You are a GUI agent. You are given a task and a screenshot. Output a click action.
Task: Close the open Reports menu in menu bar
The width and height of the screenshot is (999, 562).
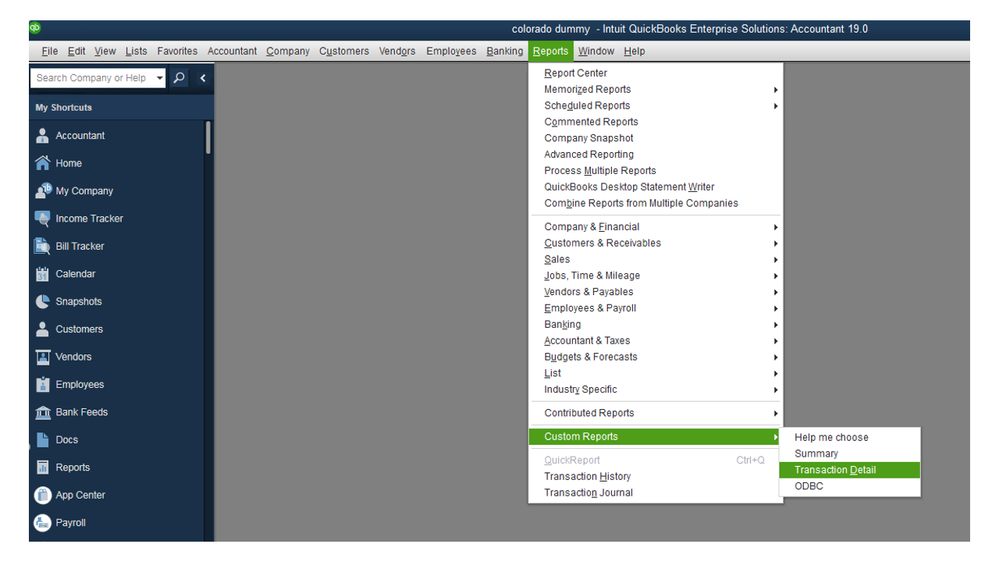click(550, 51)
